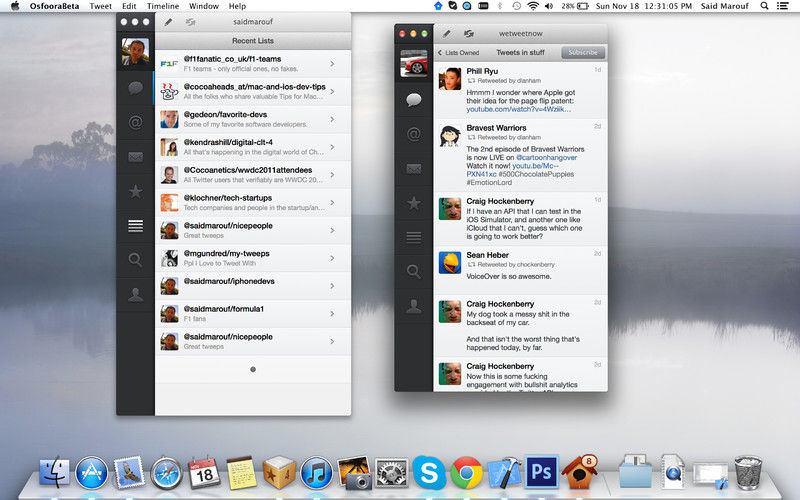This screenshot has width=800, height=500.
Task: Expand @cocoaheads_at/mac-and-ios-dev-tips chevron
Action: click(332, 91)
